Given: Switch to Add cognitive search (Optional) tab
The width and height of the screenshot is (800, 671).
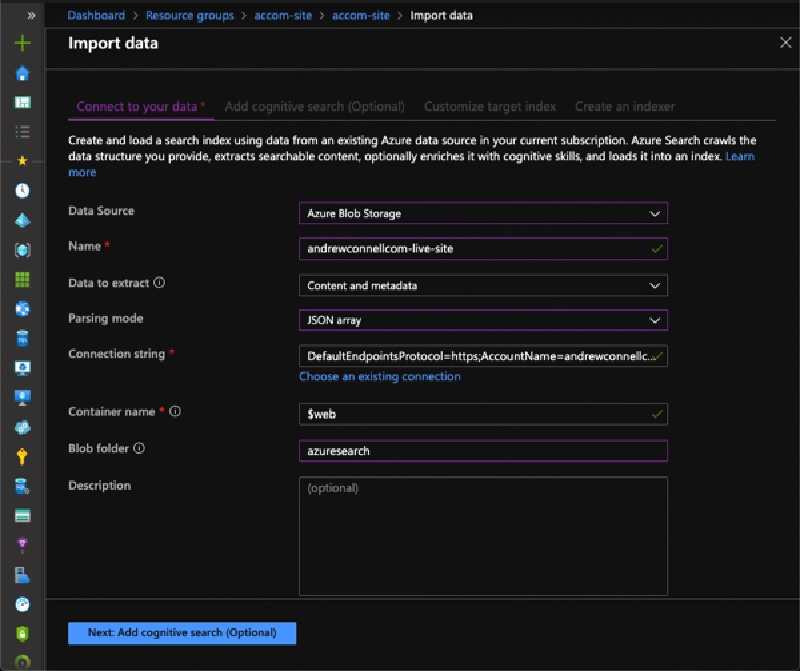Looking at the screenshot, I should (x=315, y=106).
